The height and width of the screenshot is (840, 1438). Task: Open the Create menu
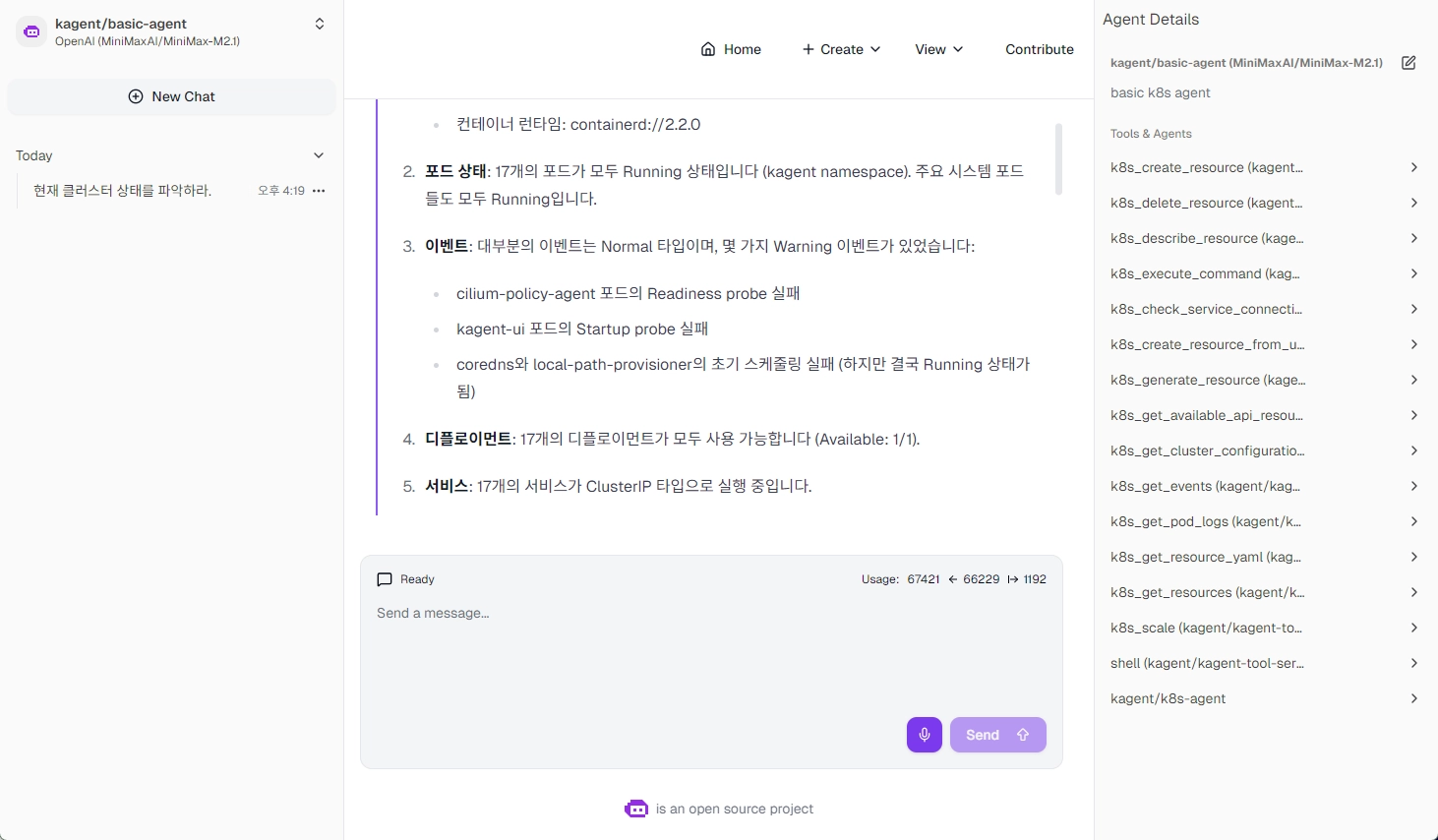tap(841, 49)
